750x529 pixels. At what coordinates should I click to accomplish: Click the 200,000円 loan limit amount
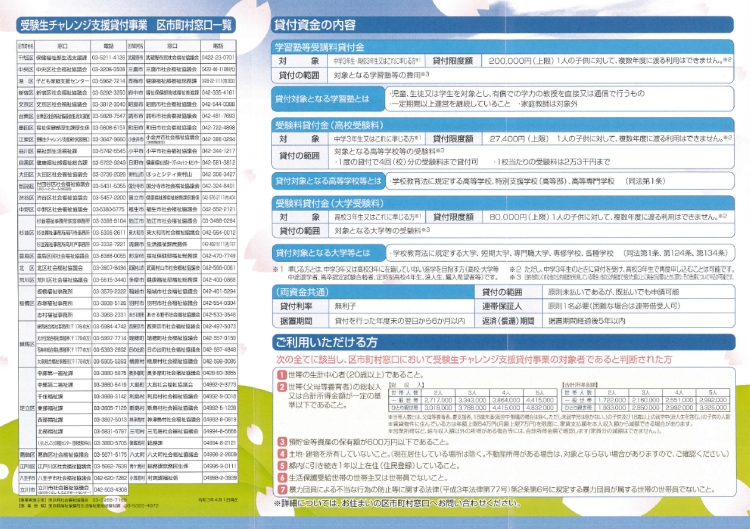tap(515, 61)
